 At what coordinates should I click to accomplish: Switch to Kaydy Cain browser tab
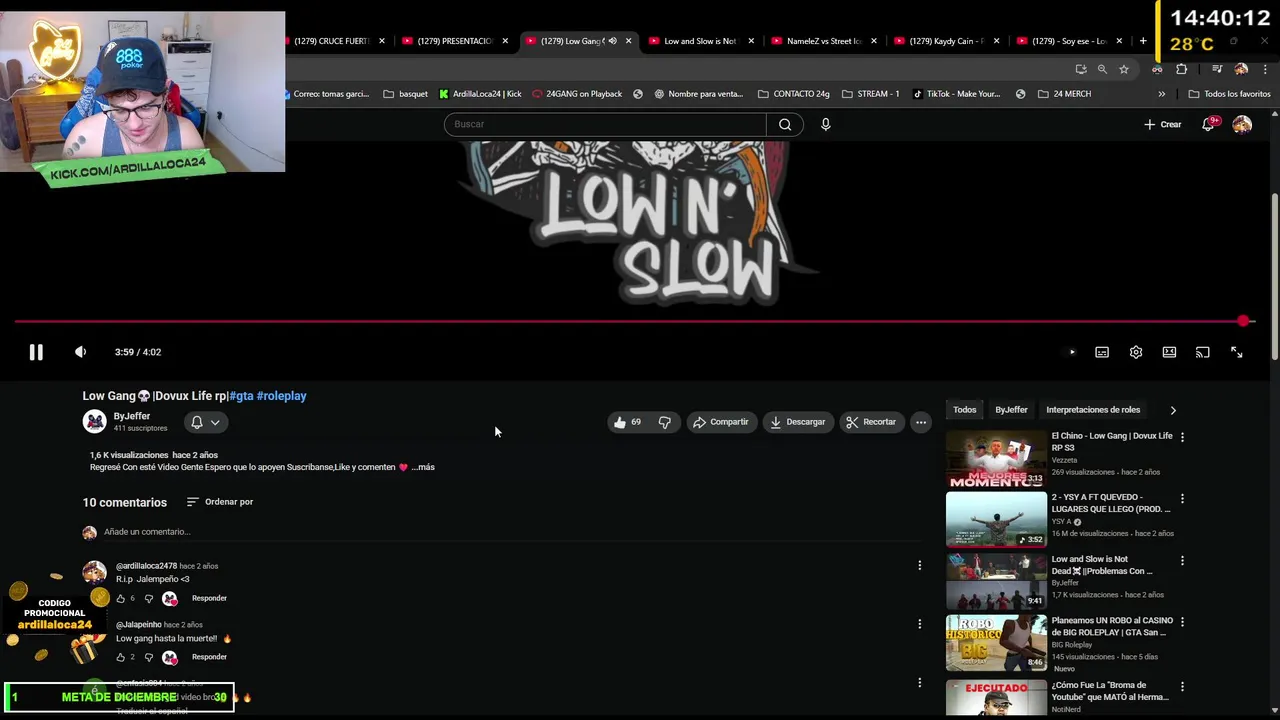(945, 41)
